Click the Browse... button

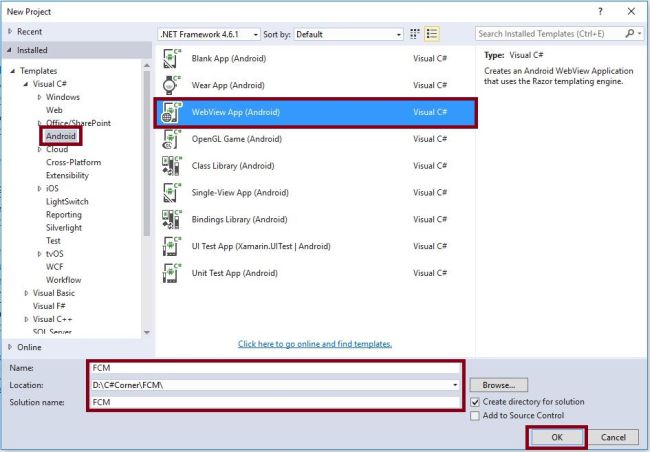[499, 385]
